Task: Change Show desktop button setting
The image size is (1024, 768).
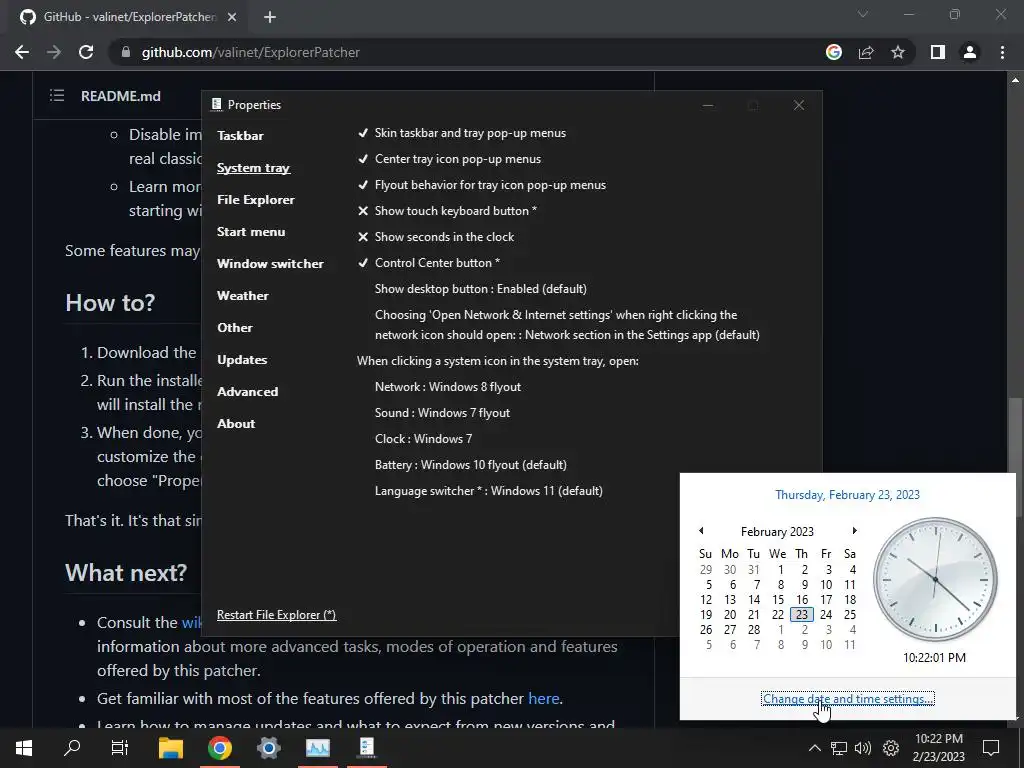Action: (481, 289)
